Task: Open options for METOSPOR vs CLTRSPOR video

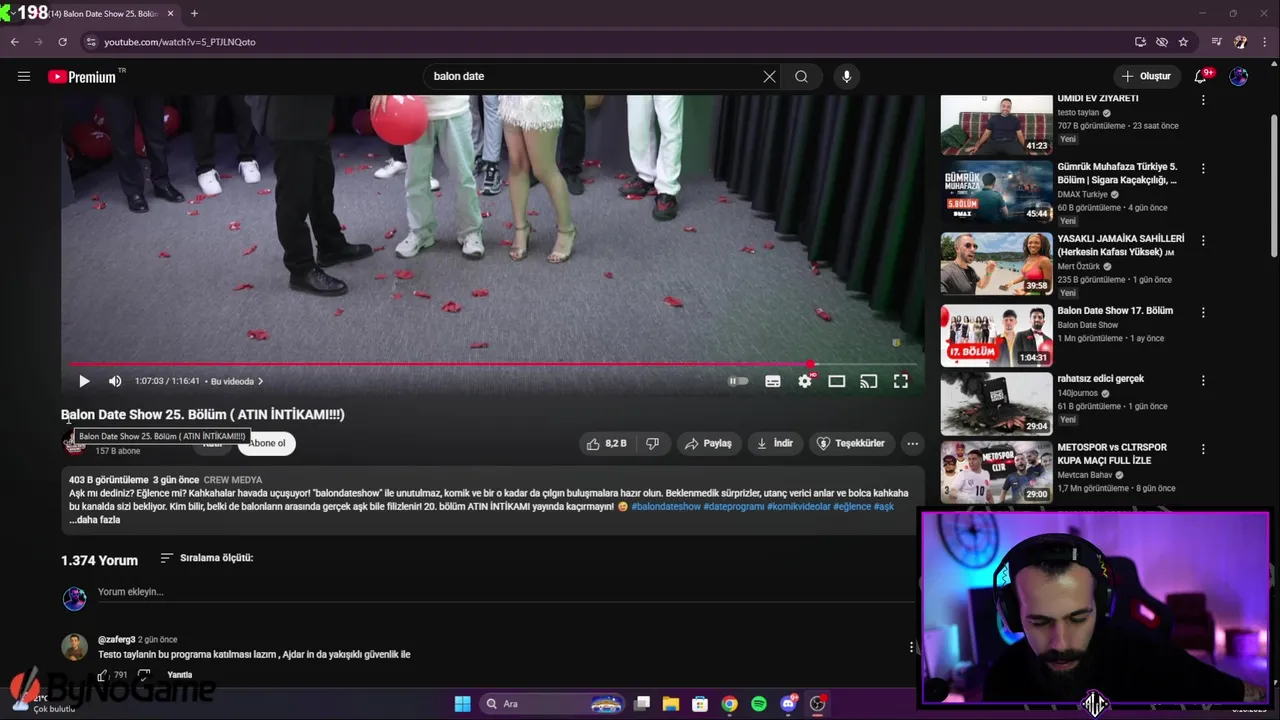Action: point(1203,449)
